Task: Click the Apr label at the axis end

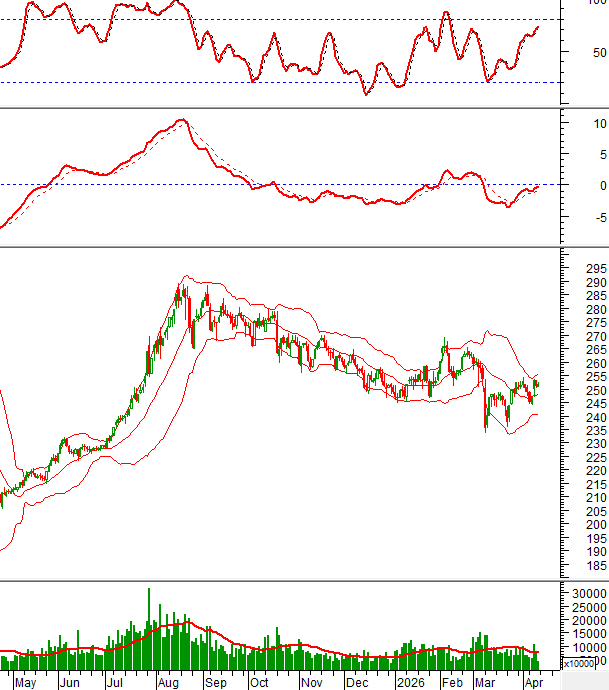Action: click(x=535, y=683)
